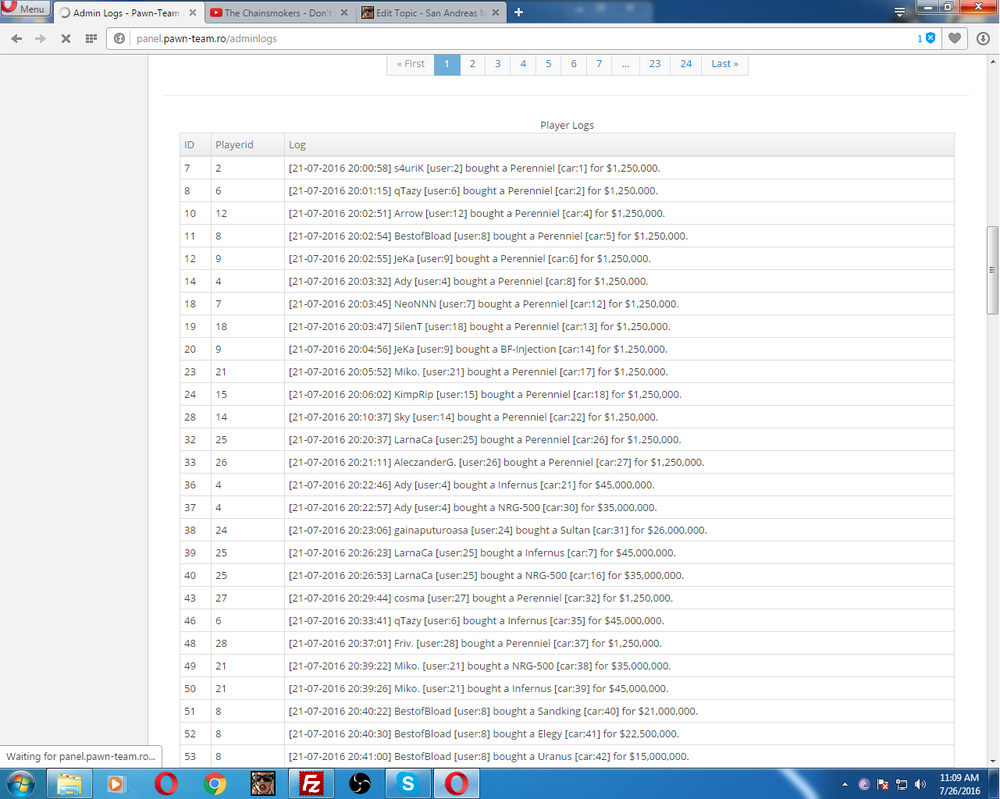Image resolution: width=1000 pixels, height=799 pixels.
Task: Go to page 6 of the logs
Action: point(574,64)
